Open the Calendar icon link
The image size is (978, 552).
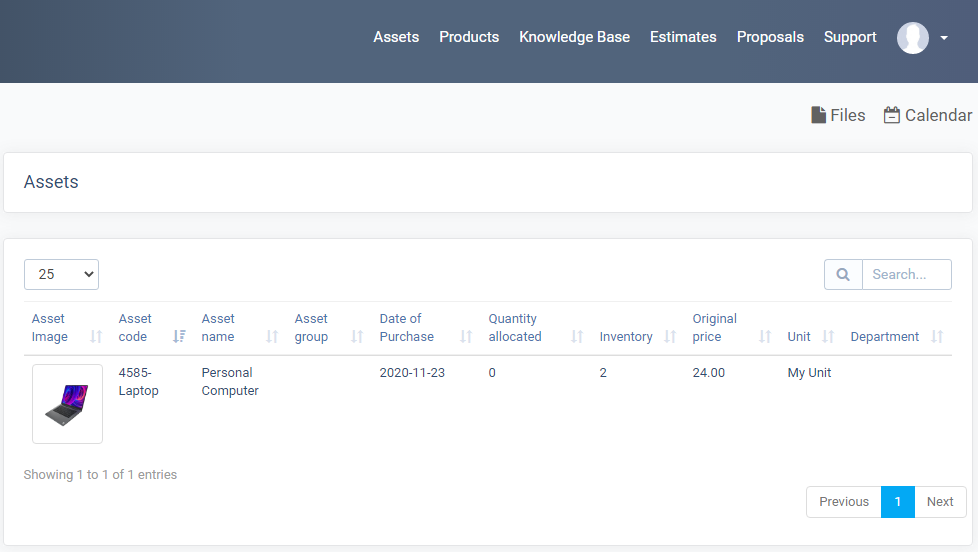(x=891, y=115)
